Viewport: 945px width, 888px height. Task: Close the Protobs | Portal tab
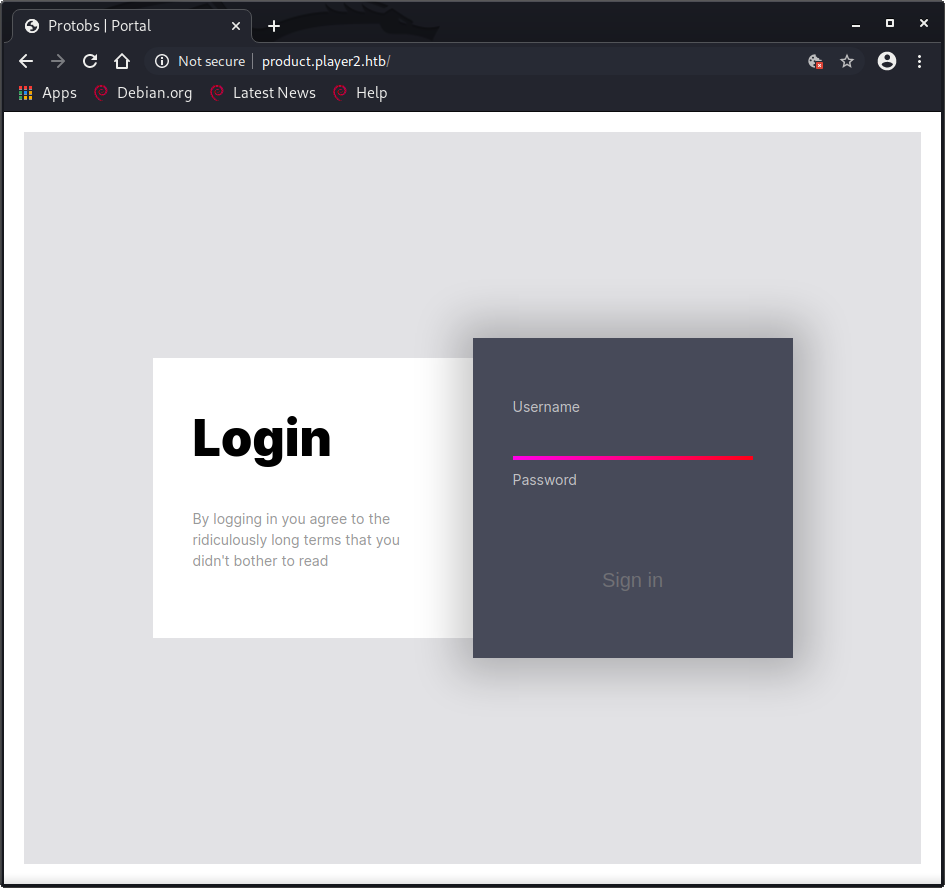point(236,26)
